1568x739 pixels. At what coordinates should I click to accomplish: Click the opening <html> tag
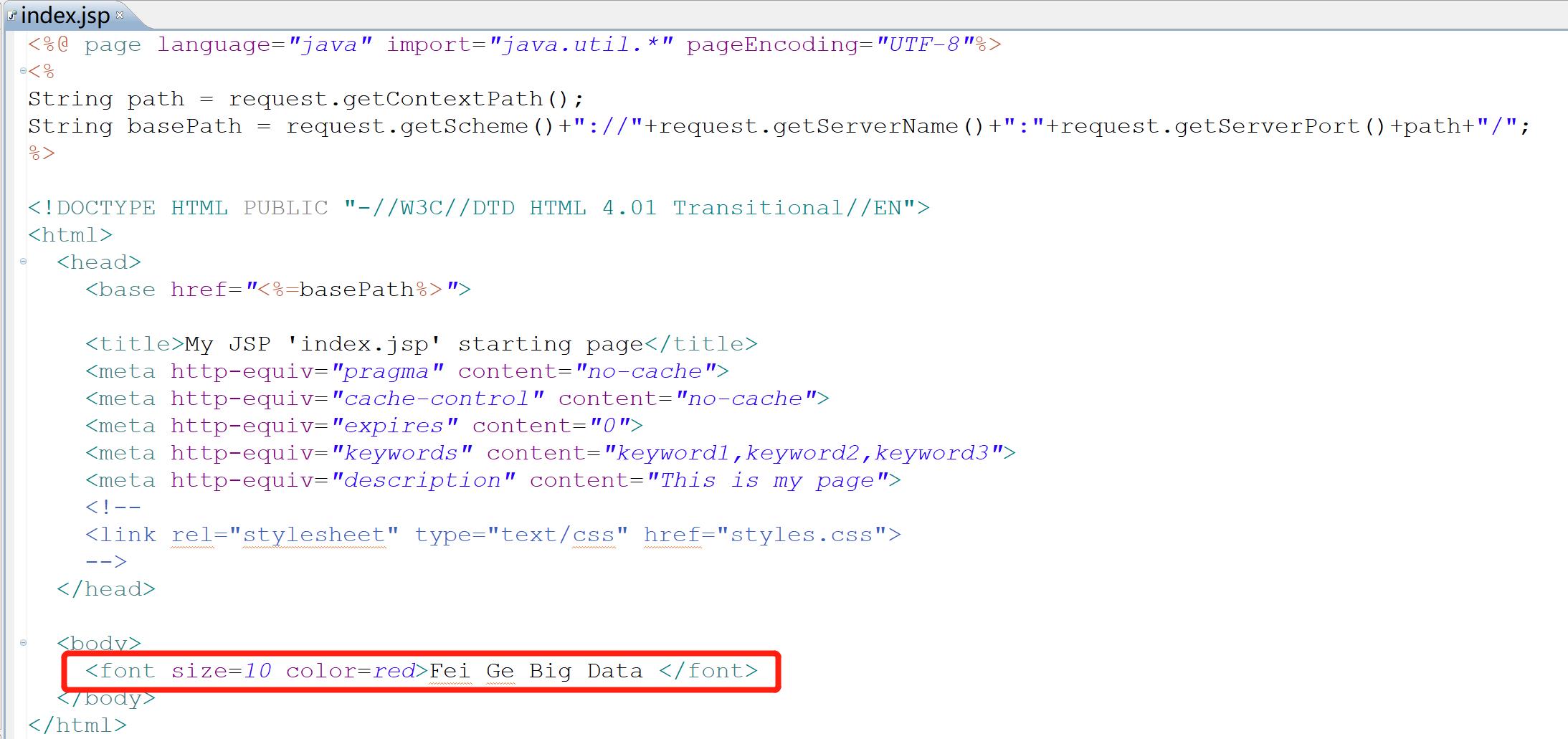(x=70, y=235)
